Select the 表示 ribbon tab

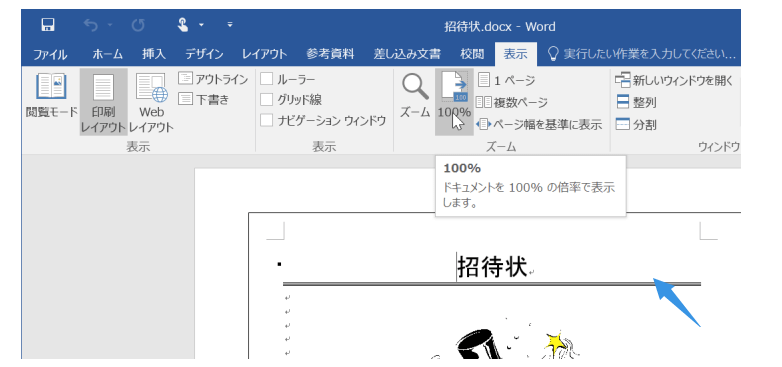coord(516,54)
